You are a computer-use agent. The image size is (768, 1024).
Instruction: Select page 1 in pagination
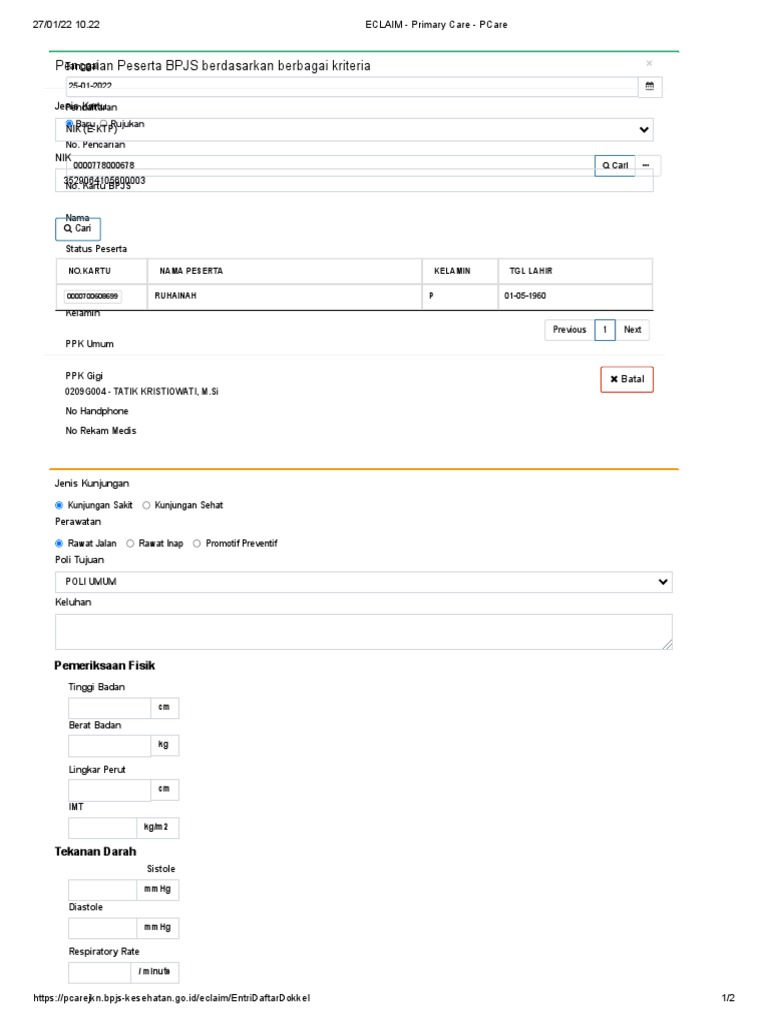605,330
